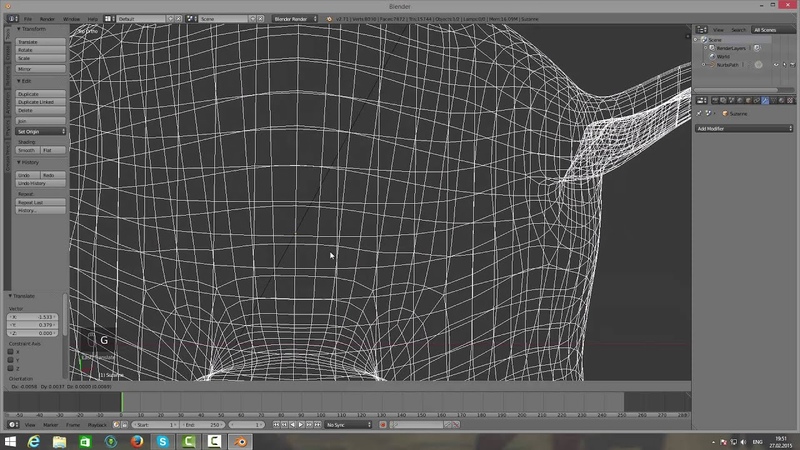Screen dimensions: 800x450
Task: Enable the Y constraint axis checkbox
Action: [x=11, y=360]
